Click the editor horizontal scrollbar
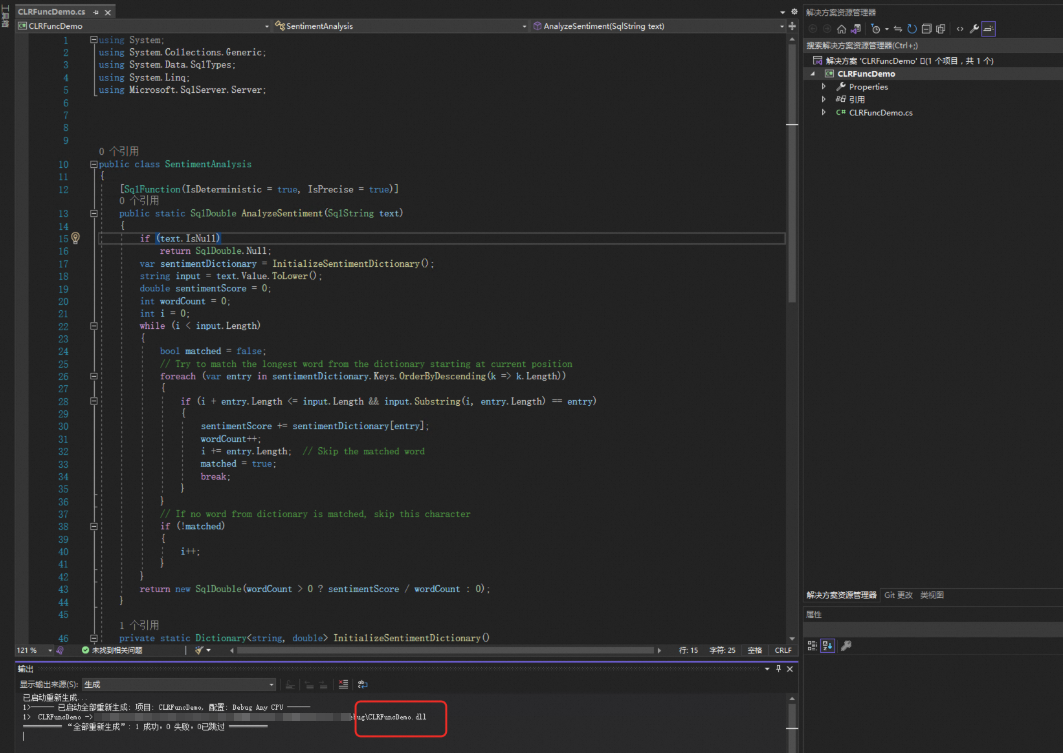This screenshot has width=1063, height=753. 445,650
